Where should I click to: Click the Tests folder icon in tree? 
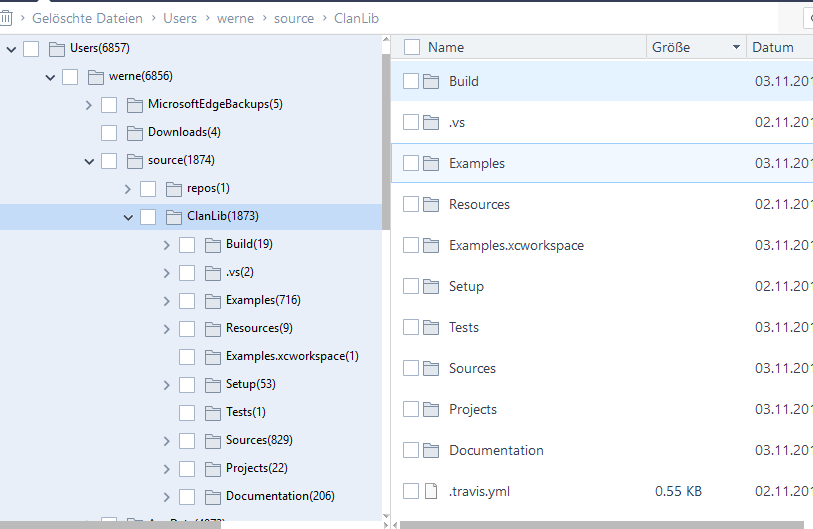[x=213, y=412]
